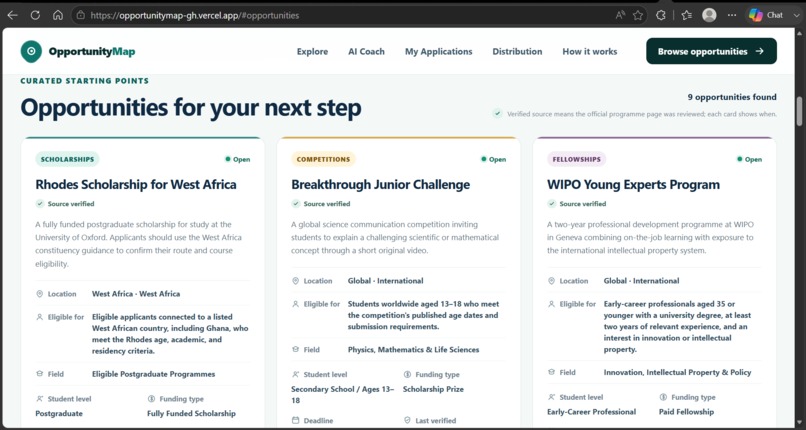
Task: Click WIPO card Location pin icon
Action: [552, 281]
